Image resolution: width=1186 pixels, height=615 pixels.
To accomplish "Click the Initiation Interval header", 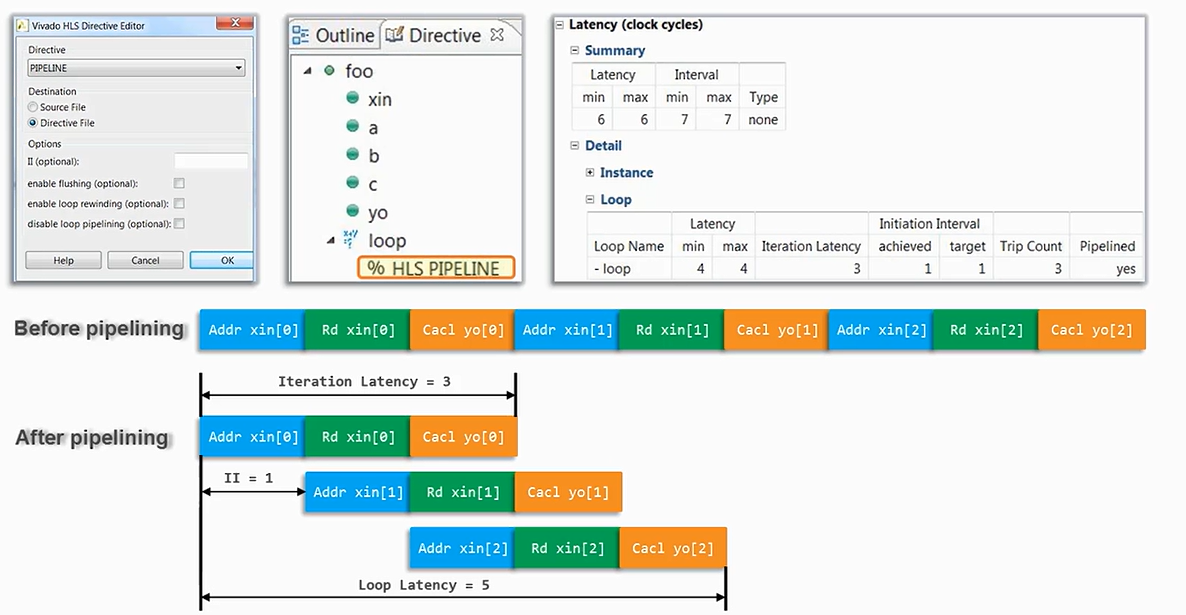I will 929,224.
